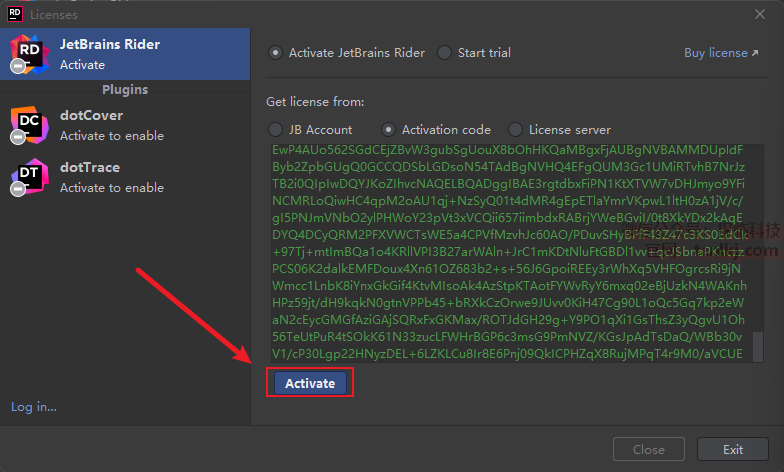This screenshot has height=472, width=784.
Task: Click the dotTrace plugin icon
Action: click(x=29, y=178)
